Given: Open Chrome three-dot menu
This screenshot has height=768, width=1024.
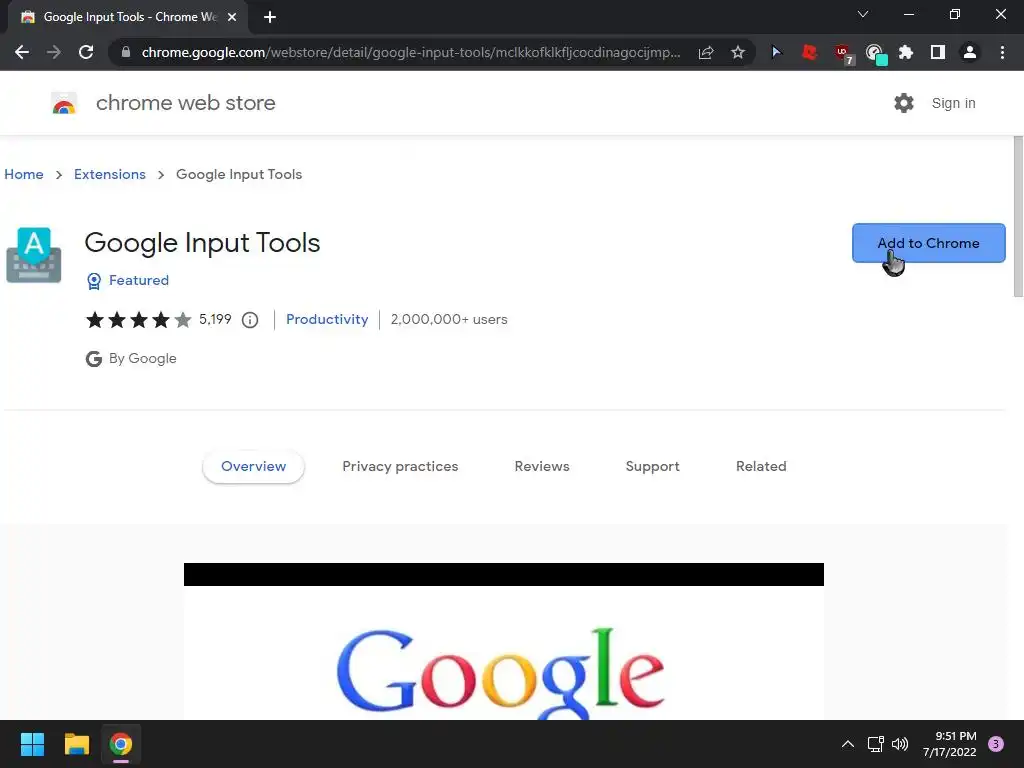Looking at the screenshot, I should 1002,52.
